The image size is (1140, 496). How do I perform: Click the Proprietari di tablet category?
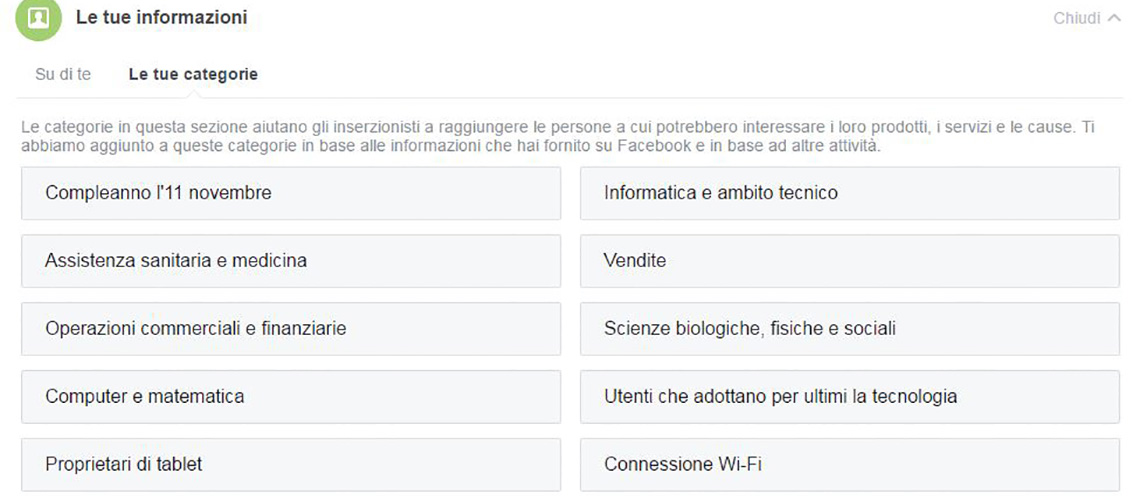[x=291, y=464]
